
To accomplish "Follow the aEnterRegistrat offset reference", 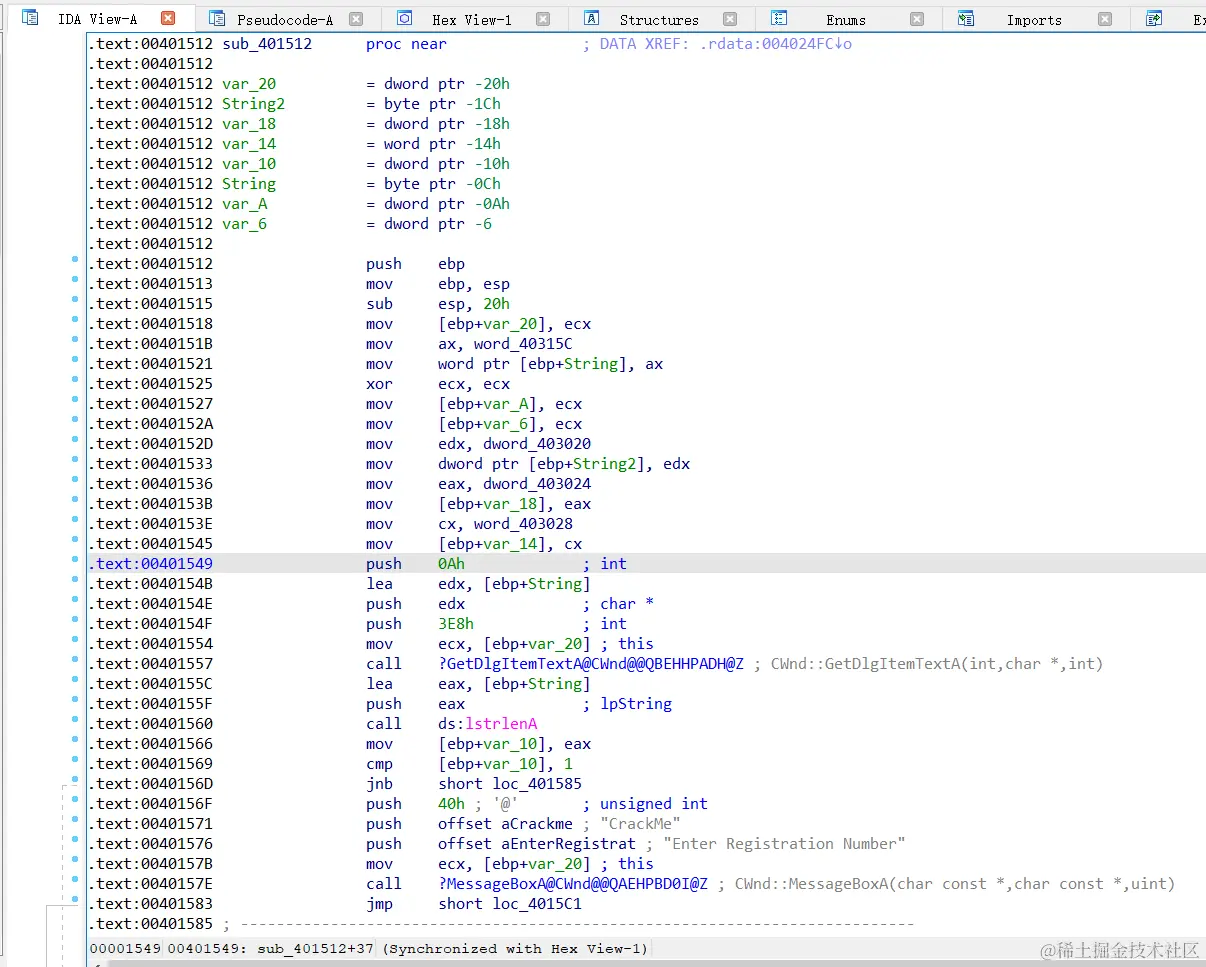I will [568, 843].
